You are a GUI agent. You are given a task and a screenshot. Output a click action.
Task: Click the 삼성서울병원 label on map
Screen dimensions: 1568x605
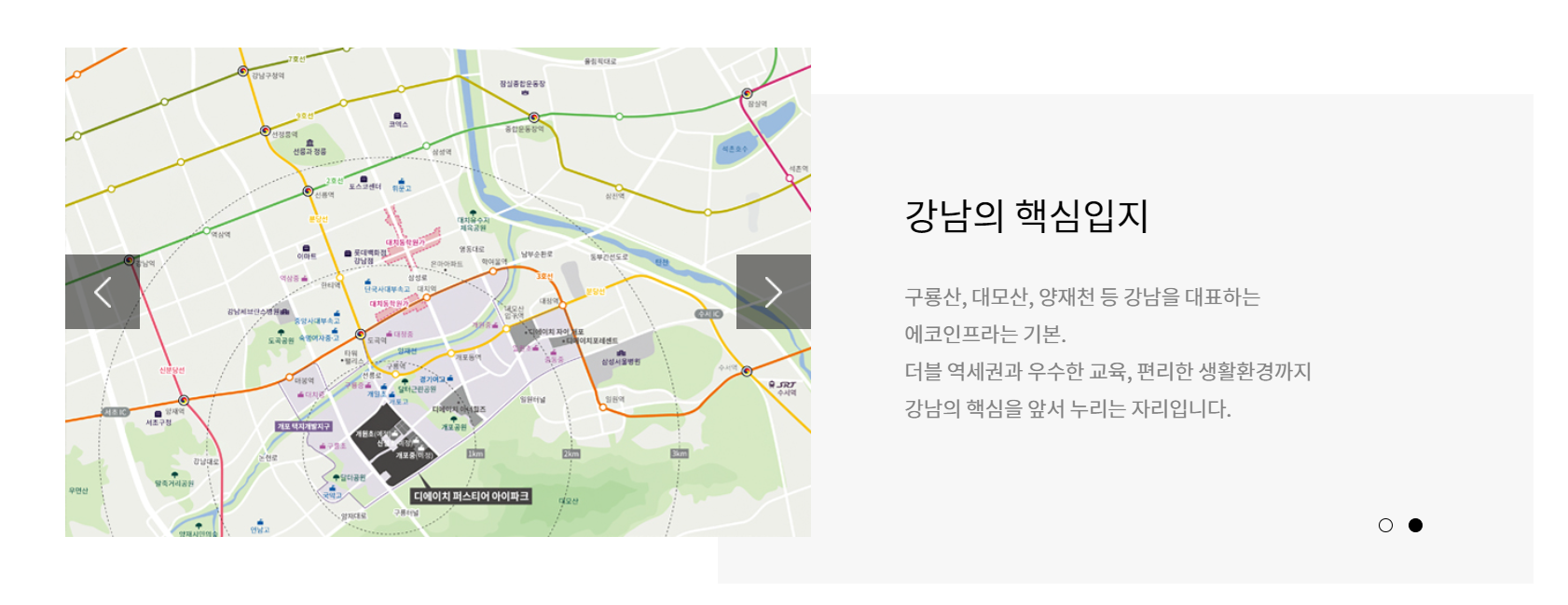pyautogui.click(x=621, y=362)
